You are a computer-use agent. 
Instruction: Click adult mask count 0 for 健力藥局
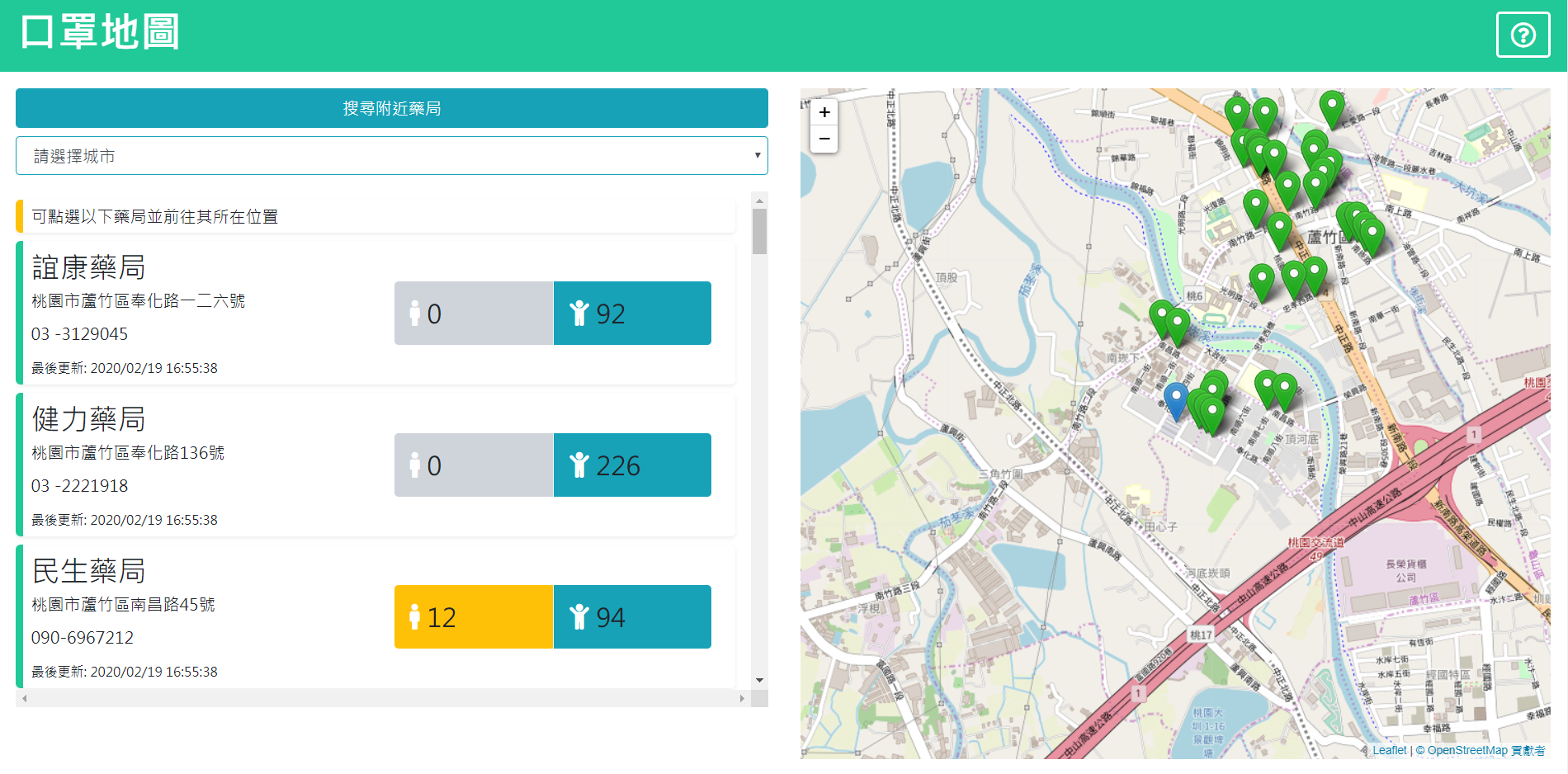(474, 465)
